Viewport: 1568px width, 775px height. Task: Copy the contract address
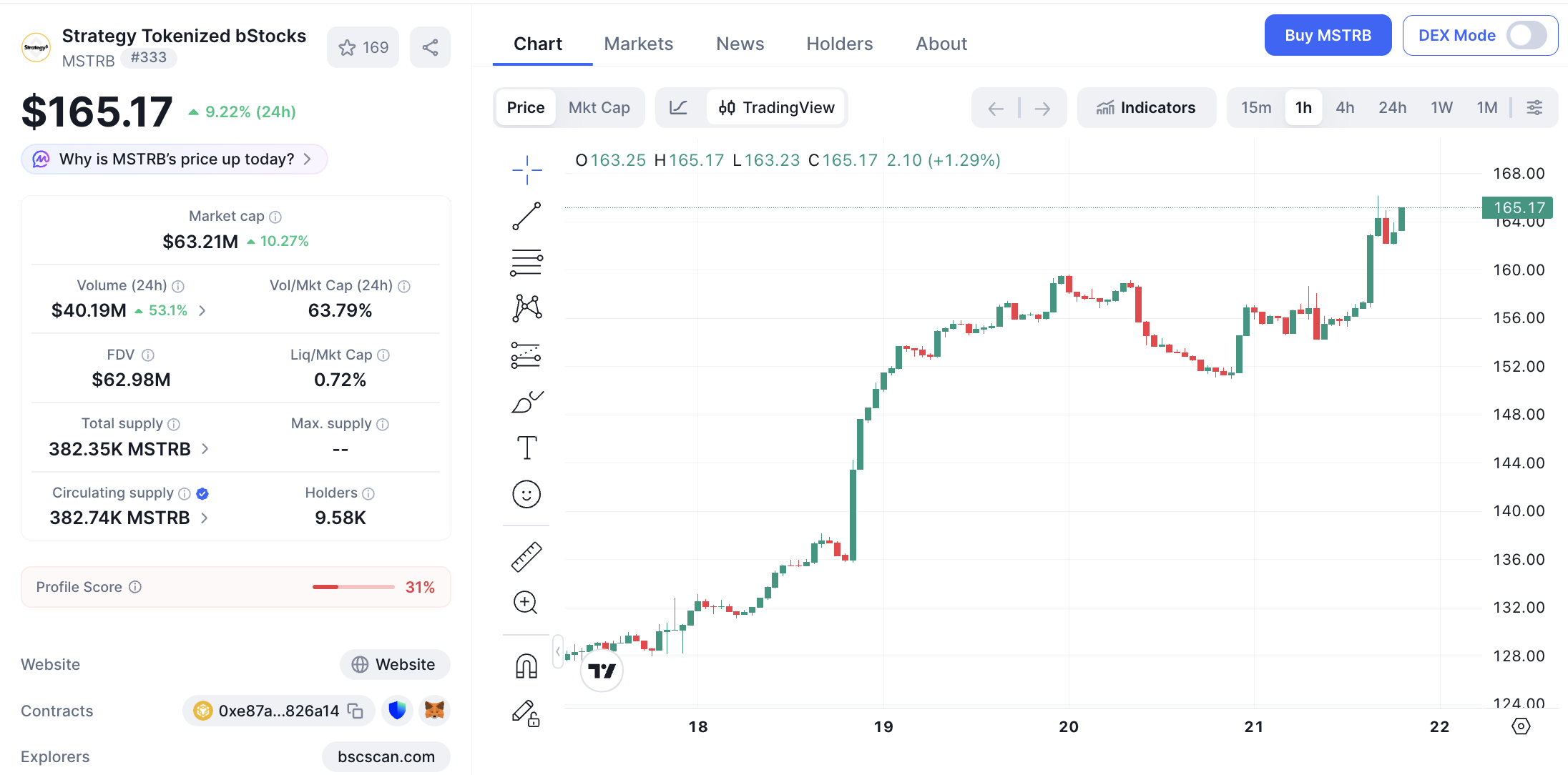click(x=356, y=711)
